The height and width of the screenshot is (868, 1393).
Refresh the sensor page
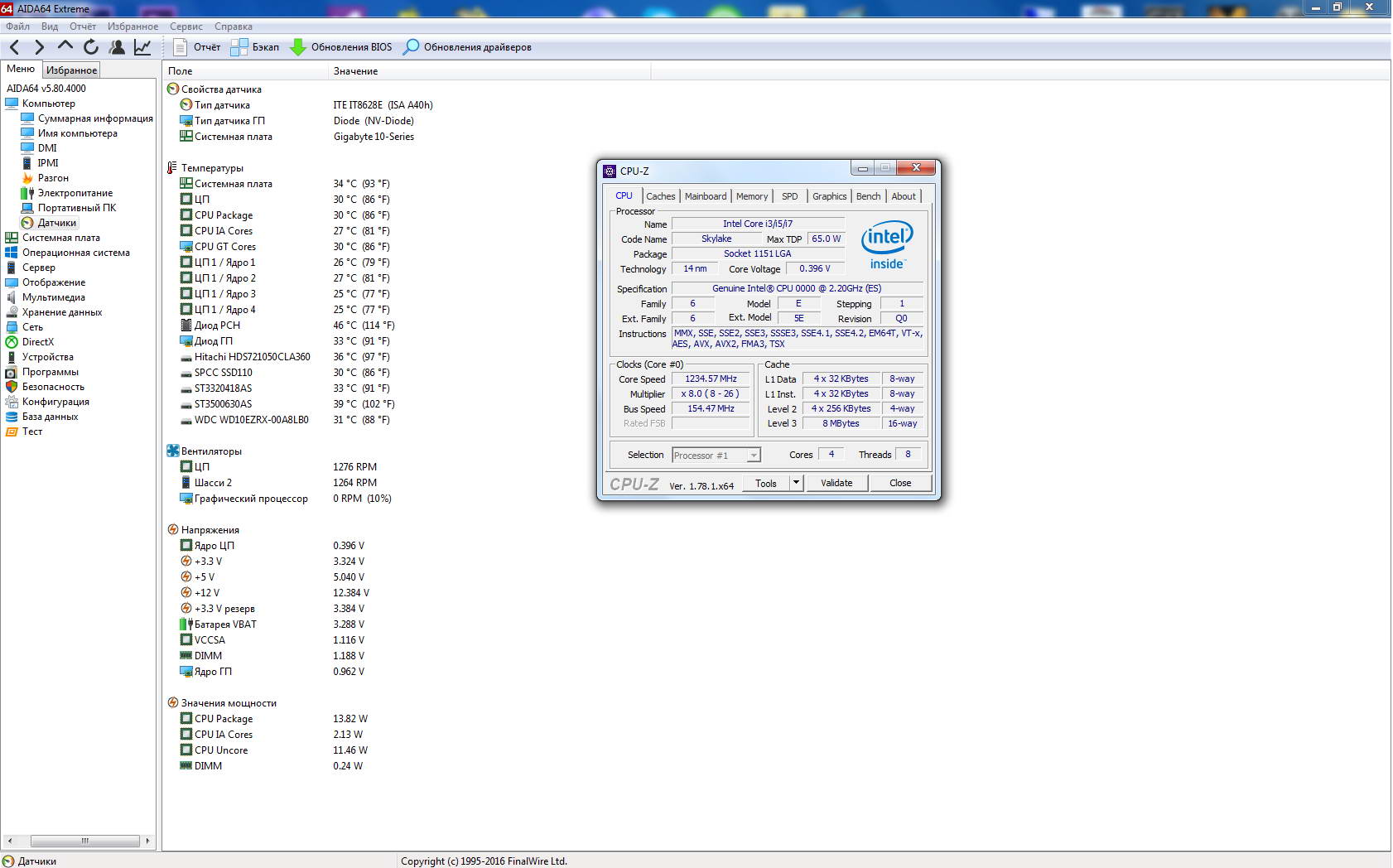pos(91,47)
